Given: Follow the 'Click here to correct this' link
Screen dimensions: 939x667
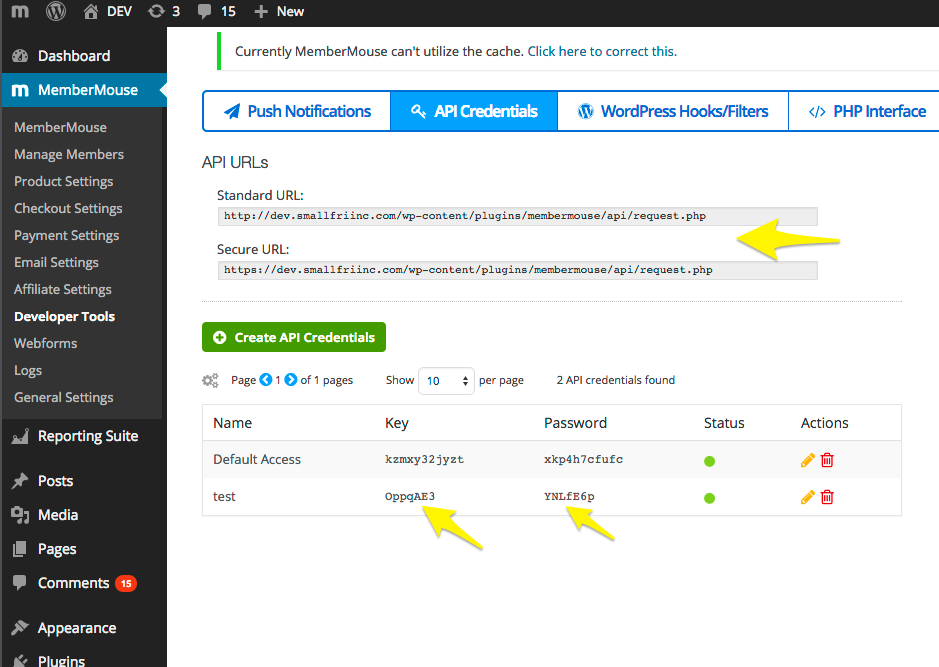Looking at the screenshot, I should pyautogui.click(x=602, y=51).
